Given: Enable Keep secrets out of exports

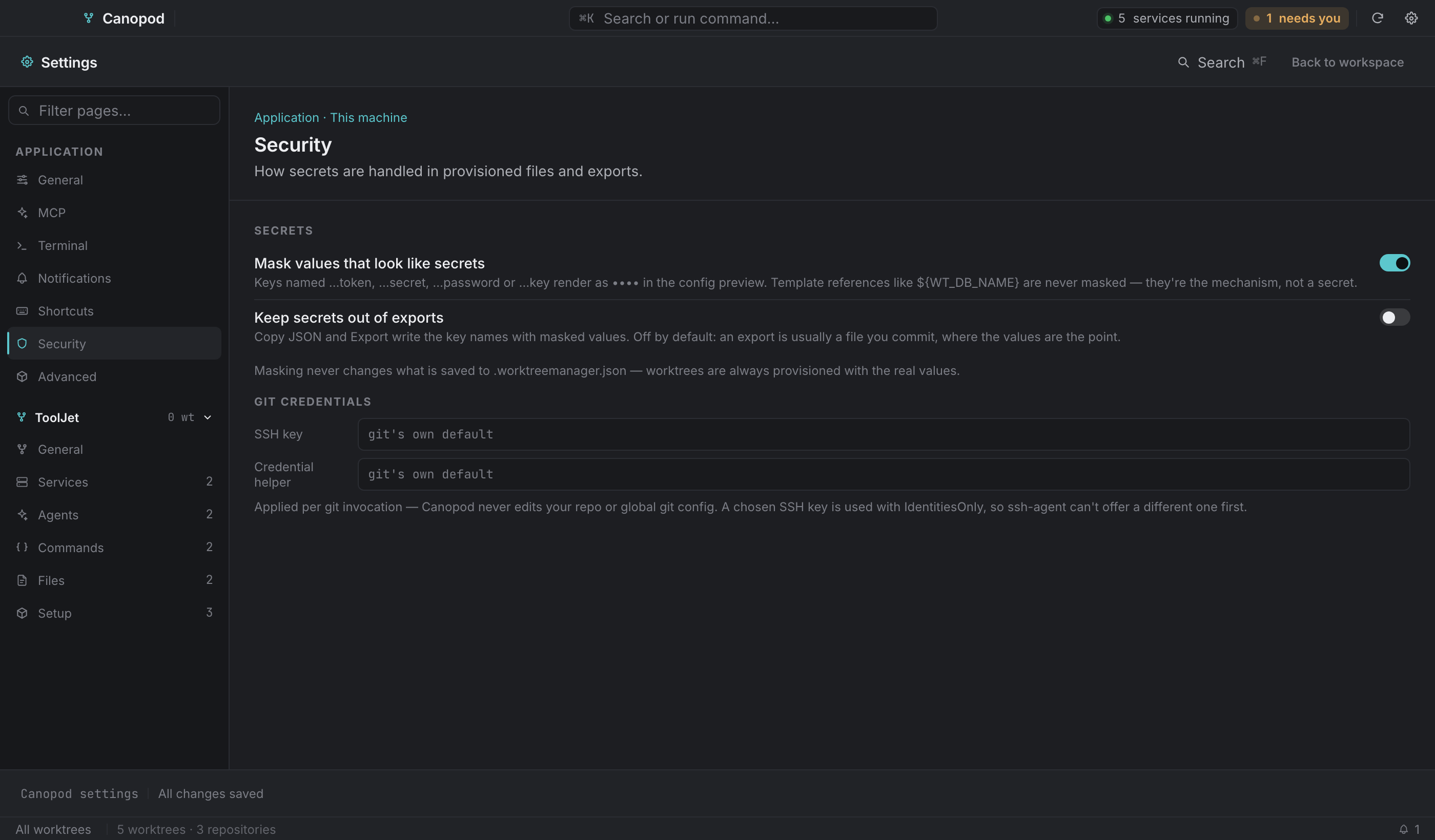Looking at the screenshot, I should [x=1394, y=317].
